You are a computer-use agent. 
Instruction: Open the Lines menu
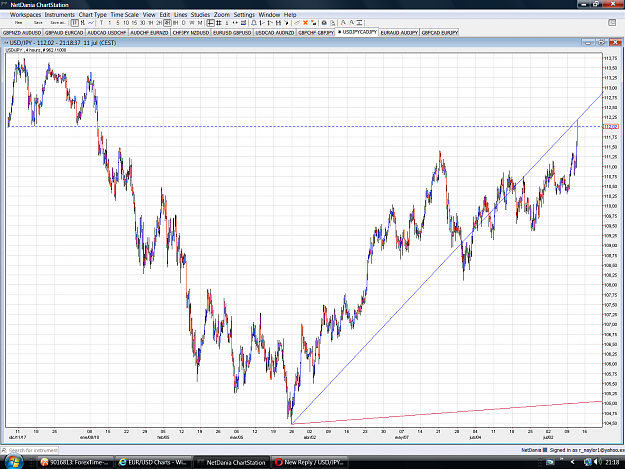tap(180, 15)
